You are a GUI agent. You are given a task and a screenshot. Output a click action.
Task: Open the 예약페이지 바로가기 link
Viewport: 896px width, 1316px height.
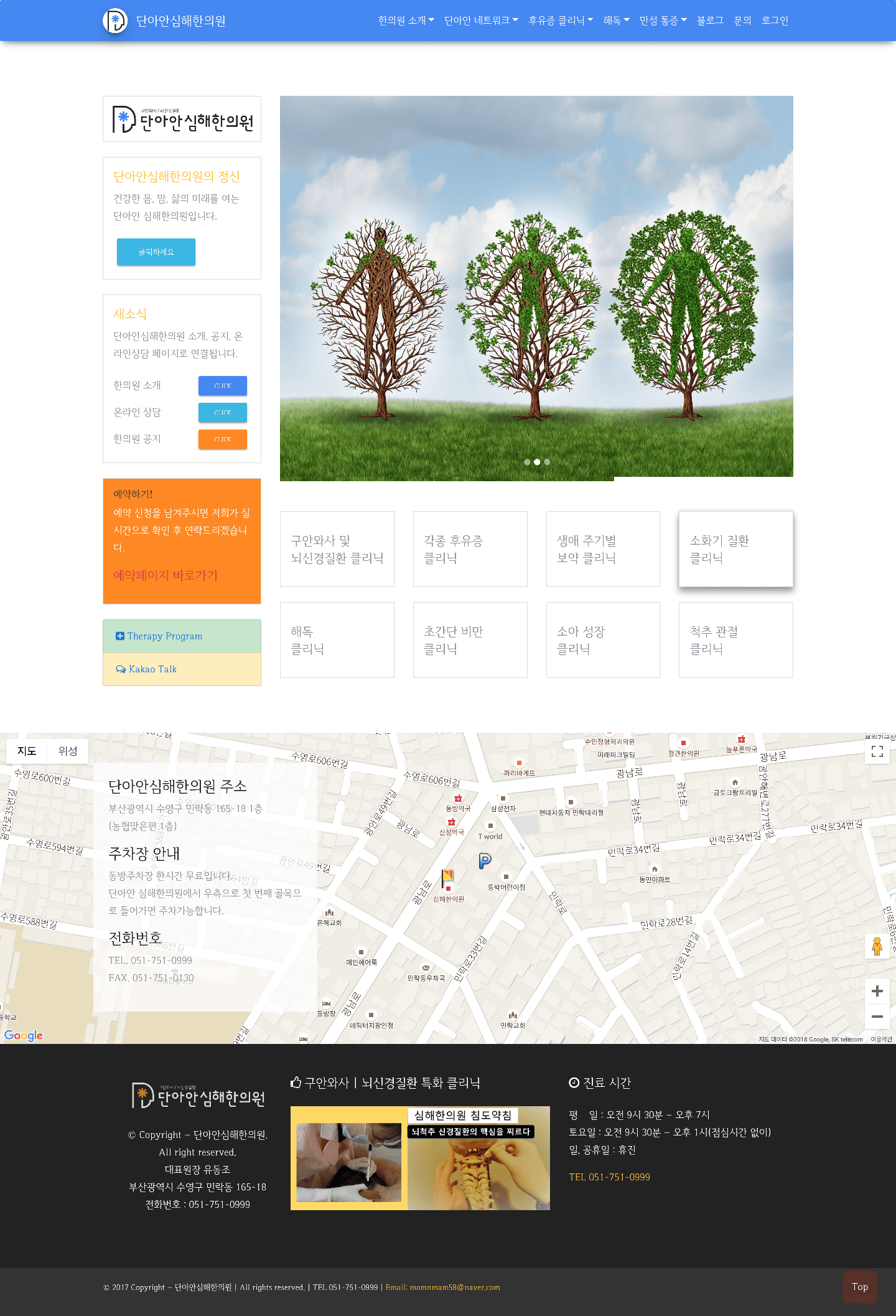[166, 575]
